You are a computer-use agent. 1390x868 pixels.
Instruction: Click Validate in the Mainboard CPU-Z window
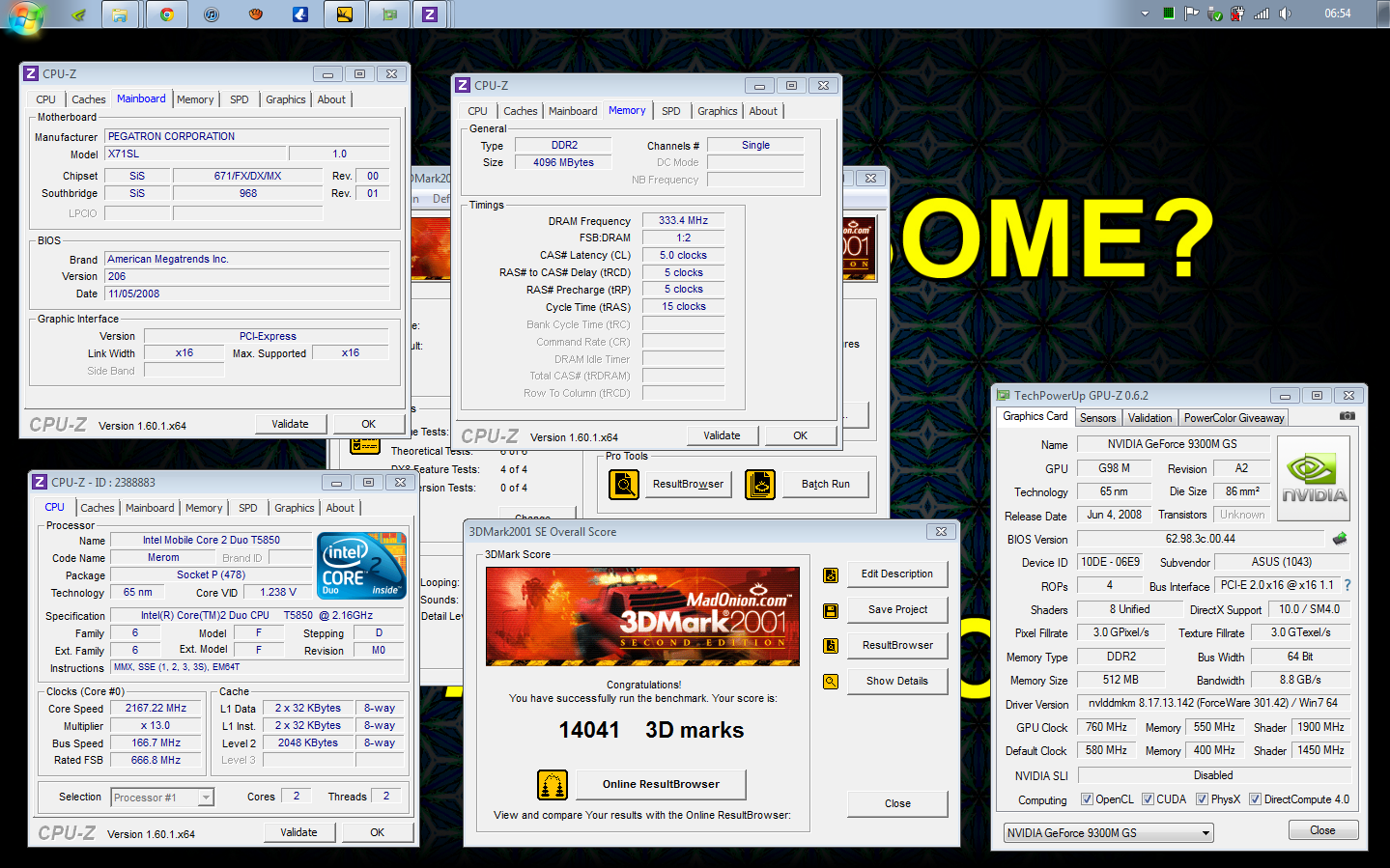tap(290, 424)
